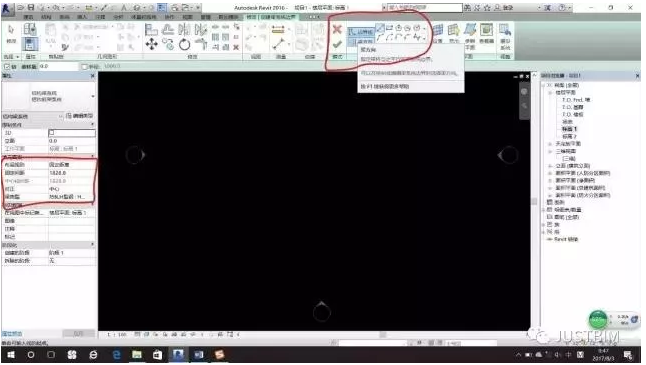Click the 编辑类型 button in Properties
646x365 pixels.
pyautogui.click(x=80, y=116)
